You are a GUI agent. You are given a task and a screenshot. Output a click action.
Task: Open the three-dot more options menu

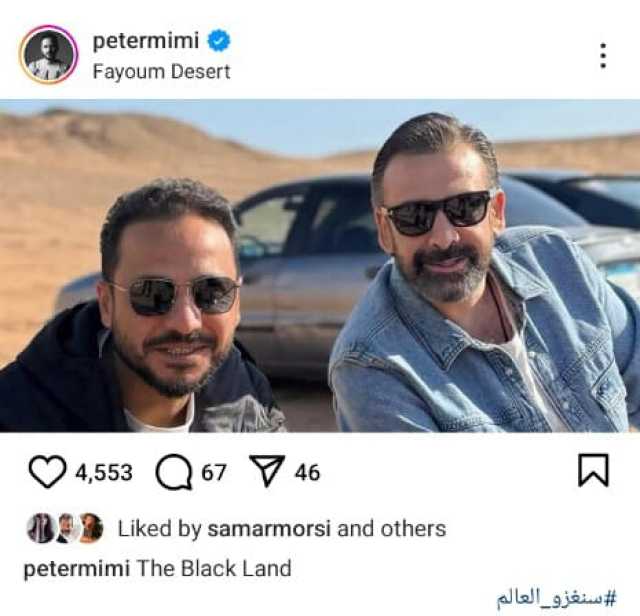603,55
